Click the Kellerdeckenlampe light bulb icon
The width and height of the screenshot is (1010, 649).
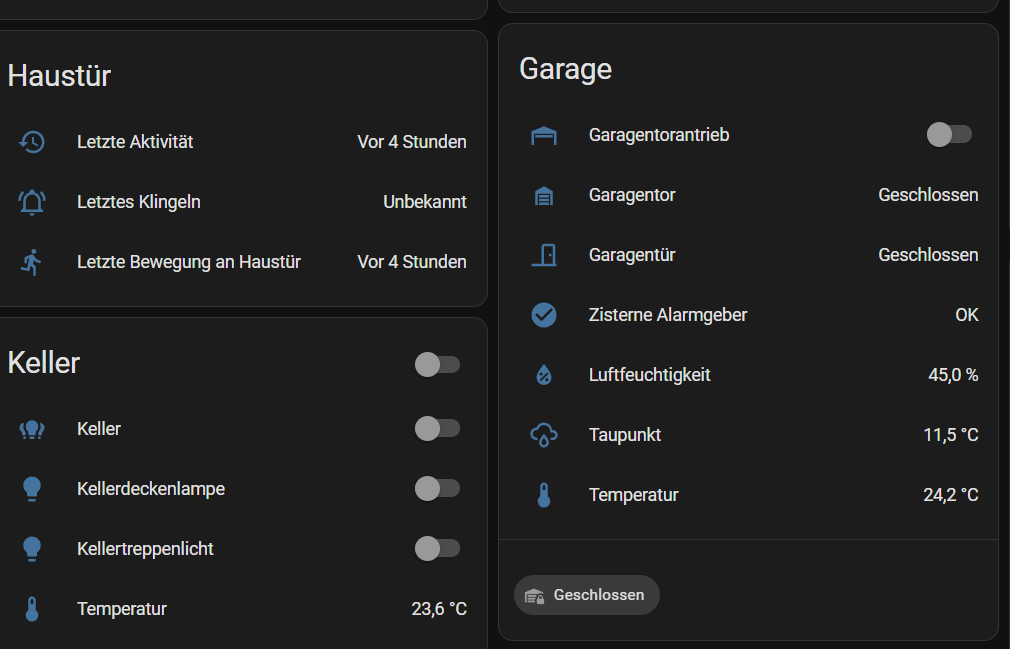(x=32, y=489)
